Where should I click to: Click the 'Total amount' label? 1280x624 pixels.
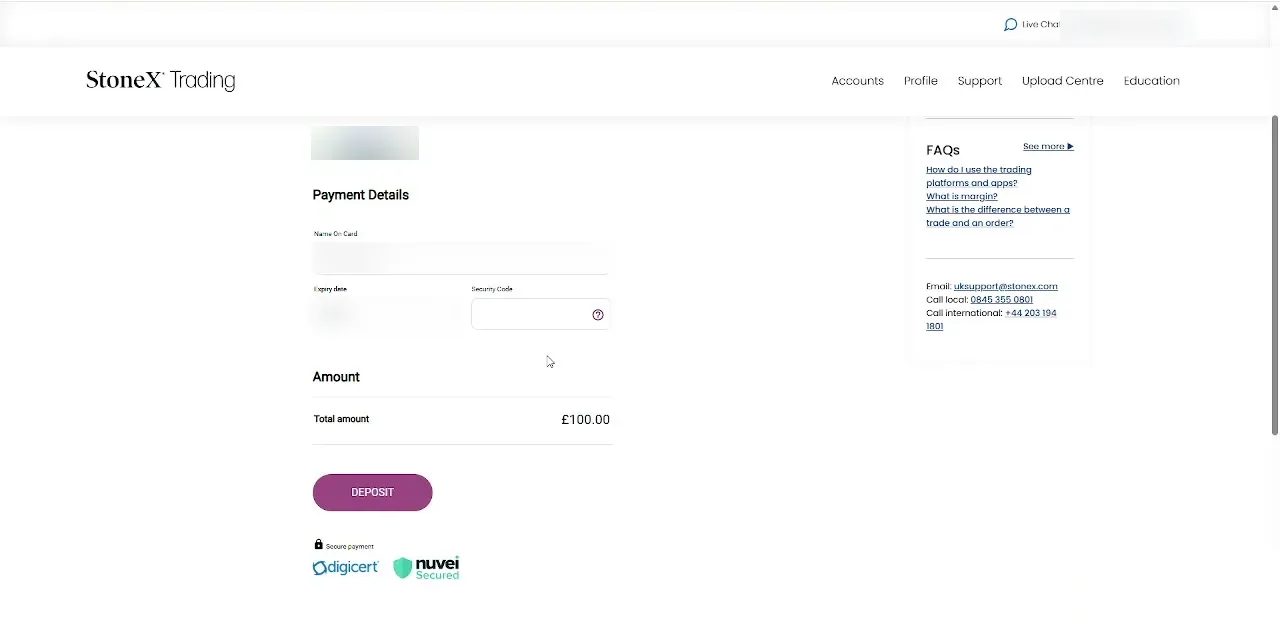click(341, 419)
